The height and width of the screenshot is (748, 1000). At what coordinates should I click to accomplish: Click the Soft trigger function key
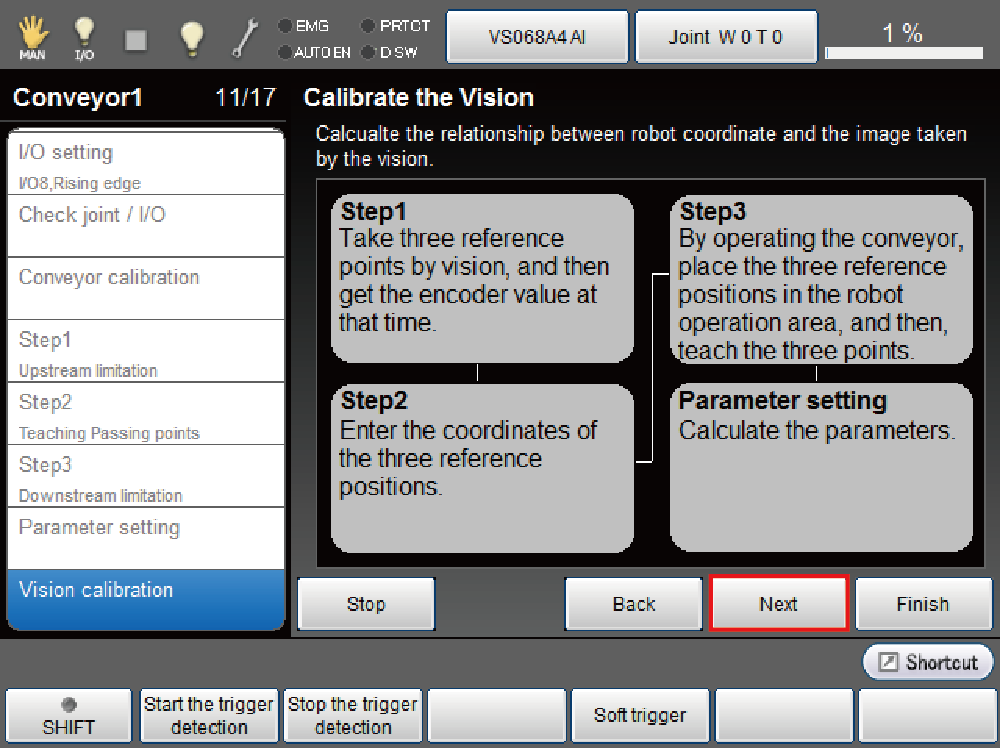(640, 715)
